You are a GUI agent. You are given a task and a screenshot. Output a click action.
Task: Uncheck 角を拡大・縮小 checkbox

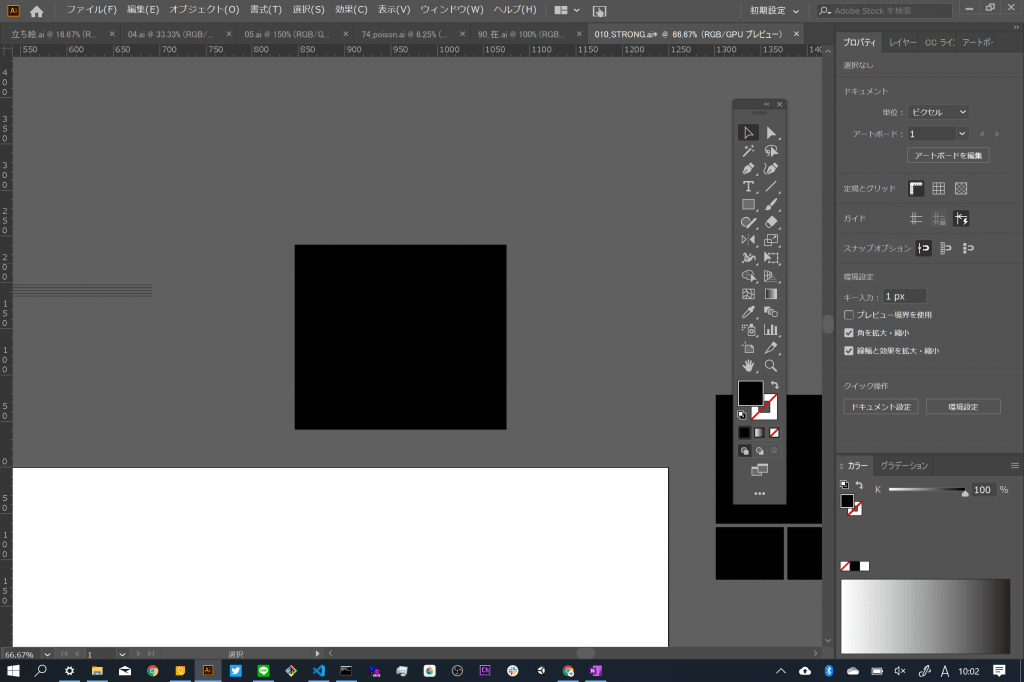(849, 333)
